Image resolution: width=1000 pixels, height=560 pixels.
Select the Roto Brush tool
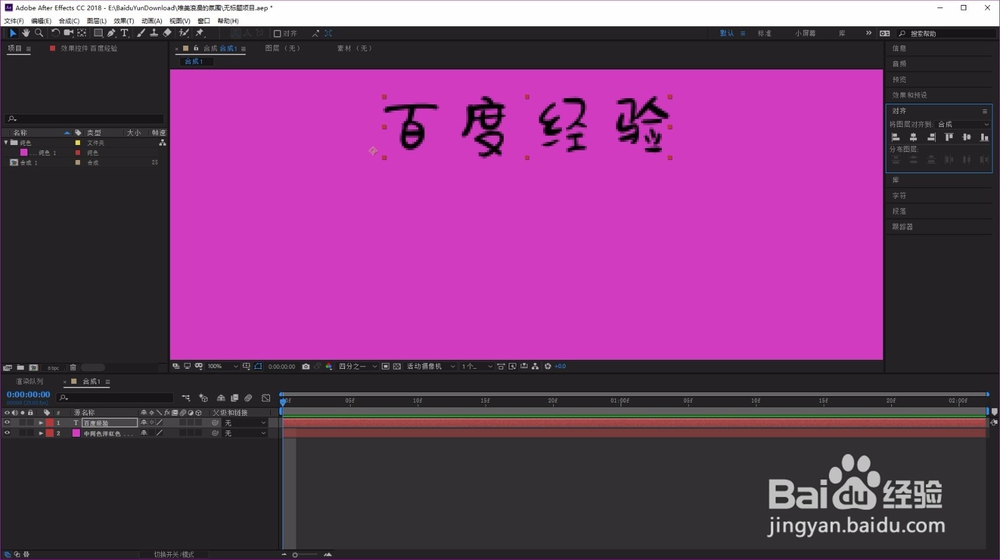184,33
